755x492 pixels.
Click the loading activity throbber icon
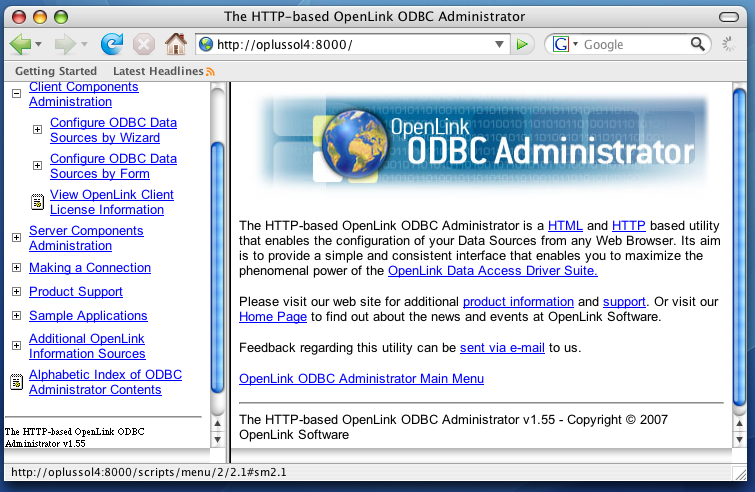tap(729, 44)
